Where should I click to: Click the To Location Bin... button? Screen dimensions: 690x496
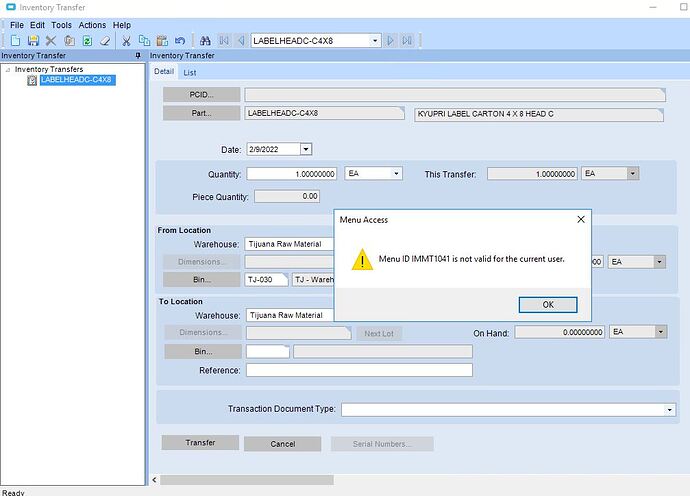point(203,352)
